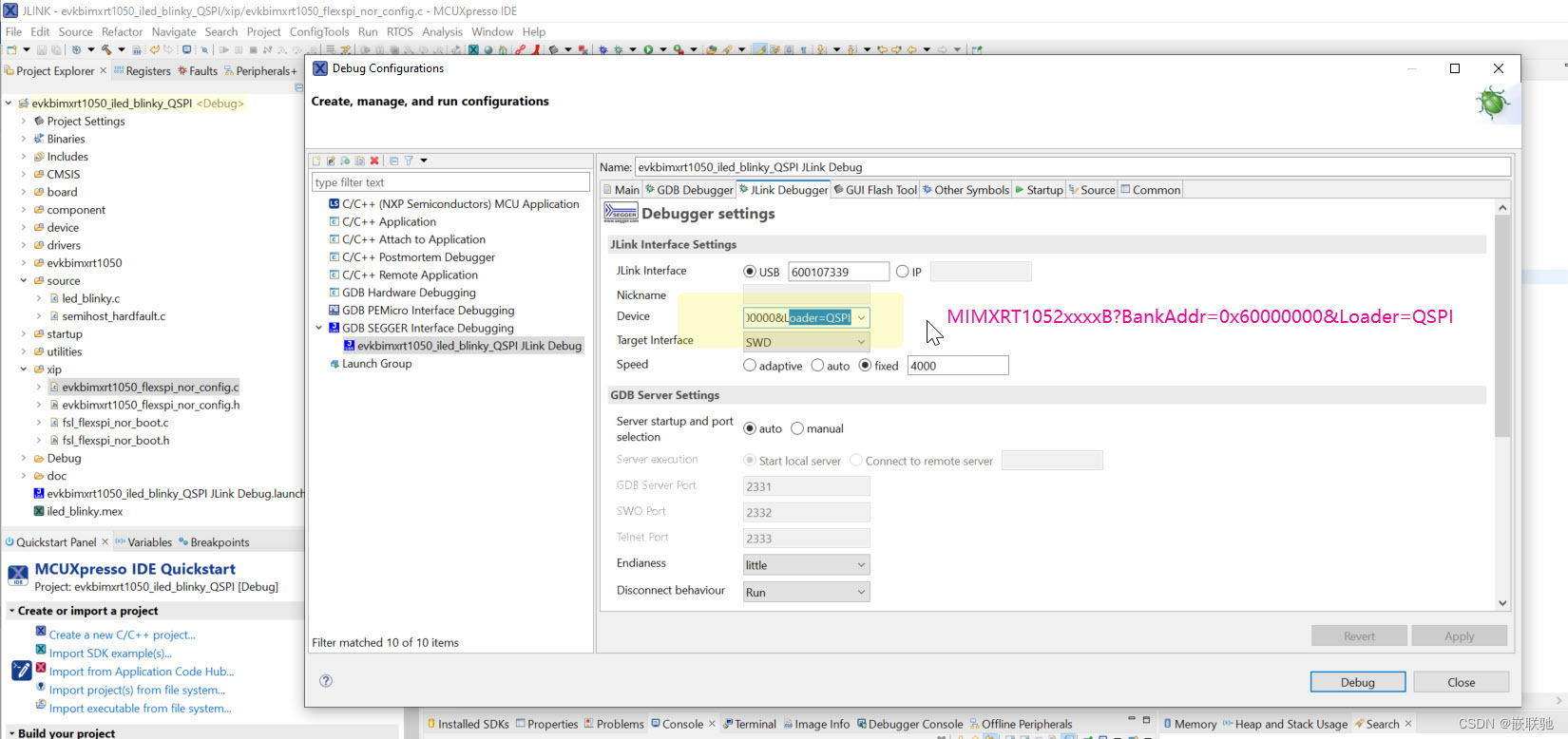The height and width of the screenshot is (739, 1568).
Task: Click the New launch configuration prototype icon
Action: pos(332,161)
